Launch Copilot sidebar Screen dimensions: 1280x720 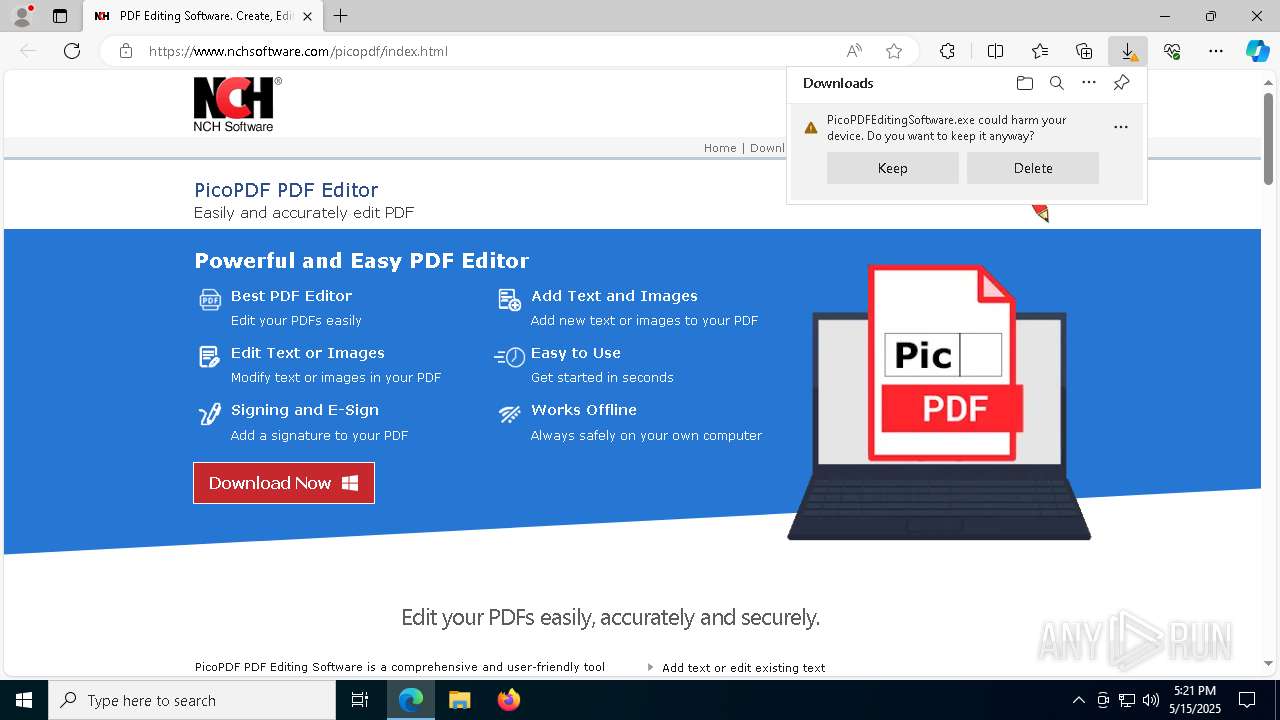pyautogui.click(x=1257, y=51)
